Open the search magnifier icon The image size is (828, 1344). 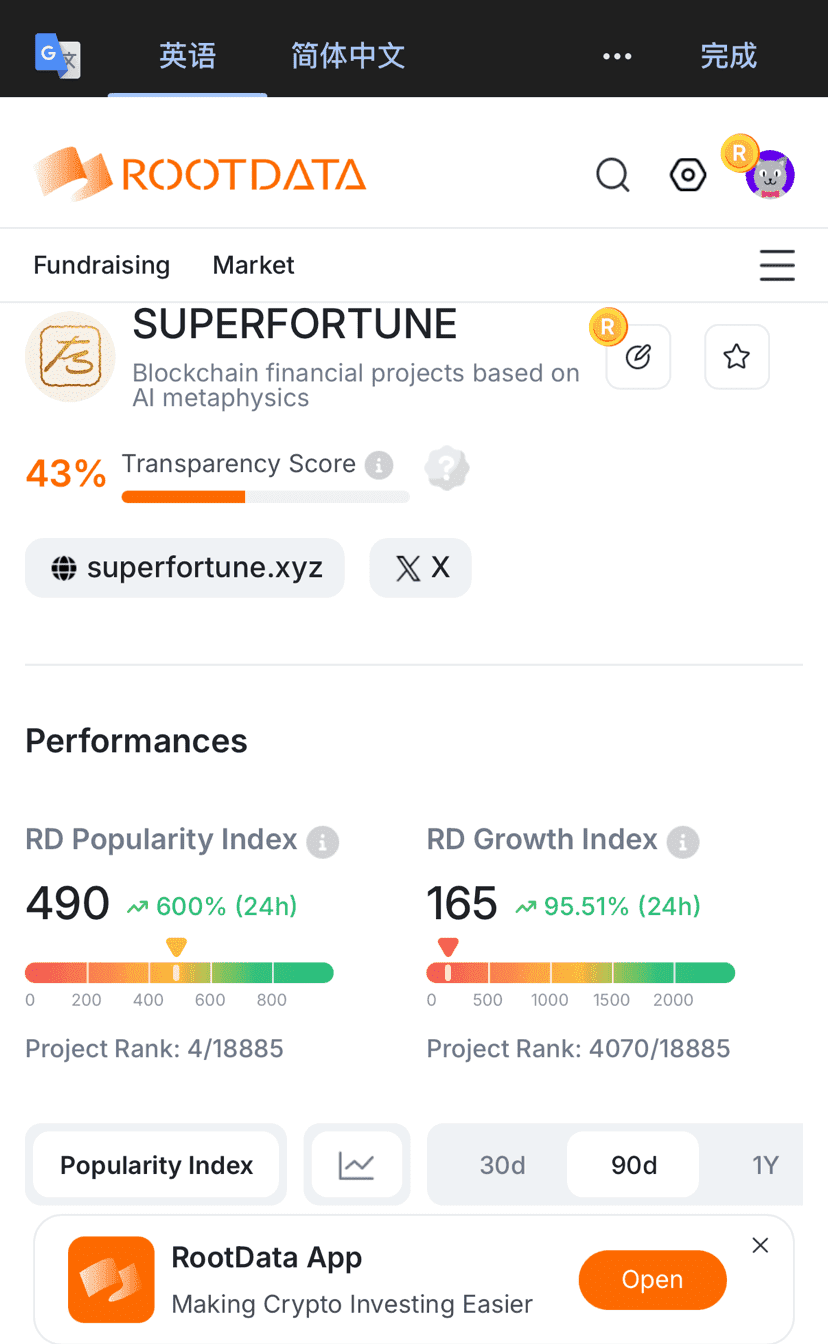click(612, 175)
